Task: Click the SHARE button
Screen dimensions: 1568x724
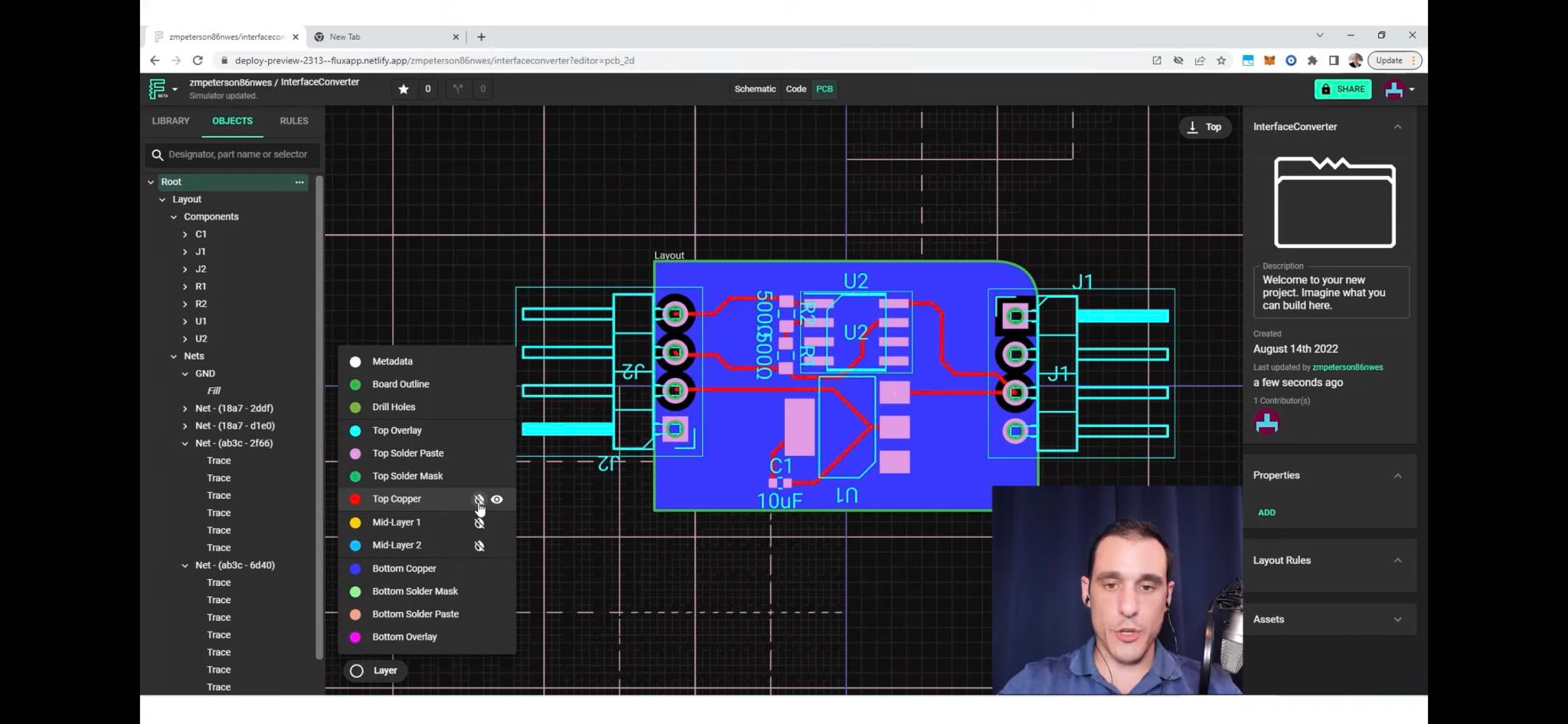Action: pos(1343,89)
